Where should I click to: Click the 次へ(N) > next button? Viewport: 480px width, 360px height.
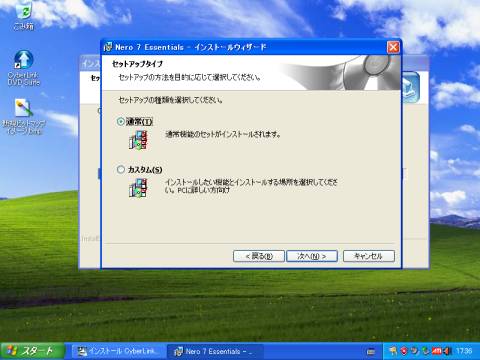pyautogui.click(x=312, y=256)
